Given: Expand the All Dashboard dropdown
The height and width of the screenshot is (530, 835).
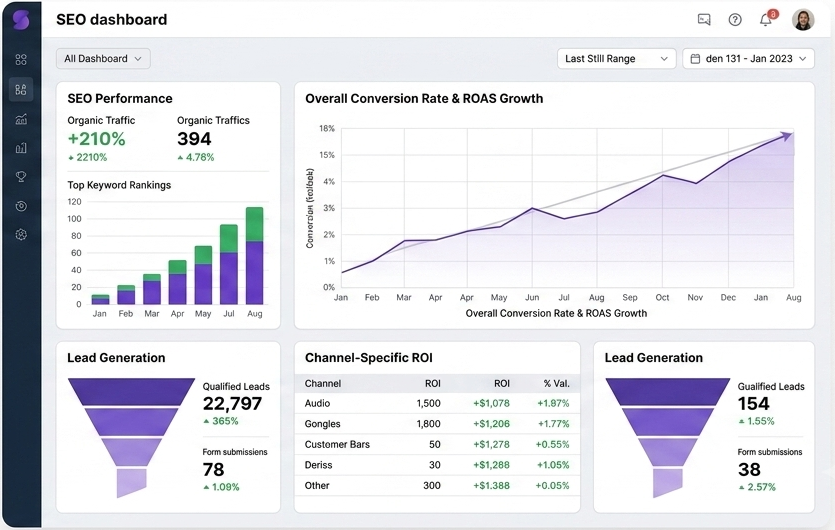Looking at the screenshot, I should pyautogui.click(x=103, y=59).
